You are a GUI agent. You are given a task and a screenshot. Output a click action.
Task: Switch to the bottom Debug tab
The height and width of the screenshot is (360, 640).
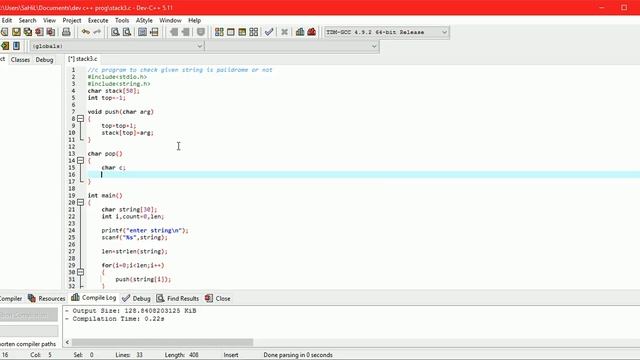(136, 298)
